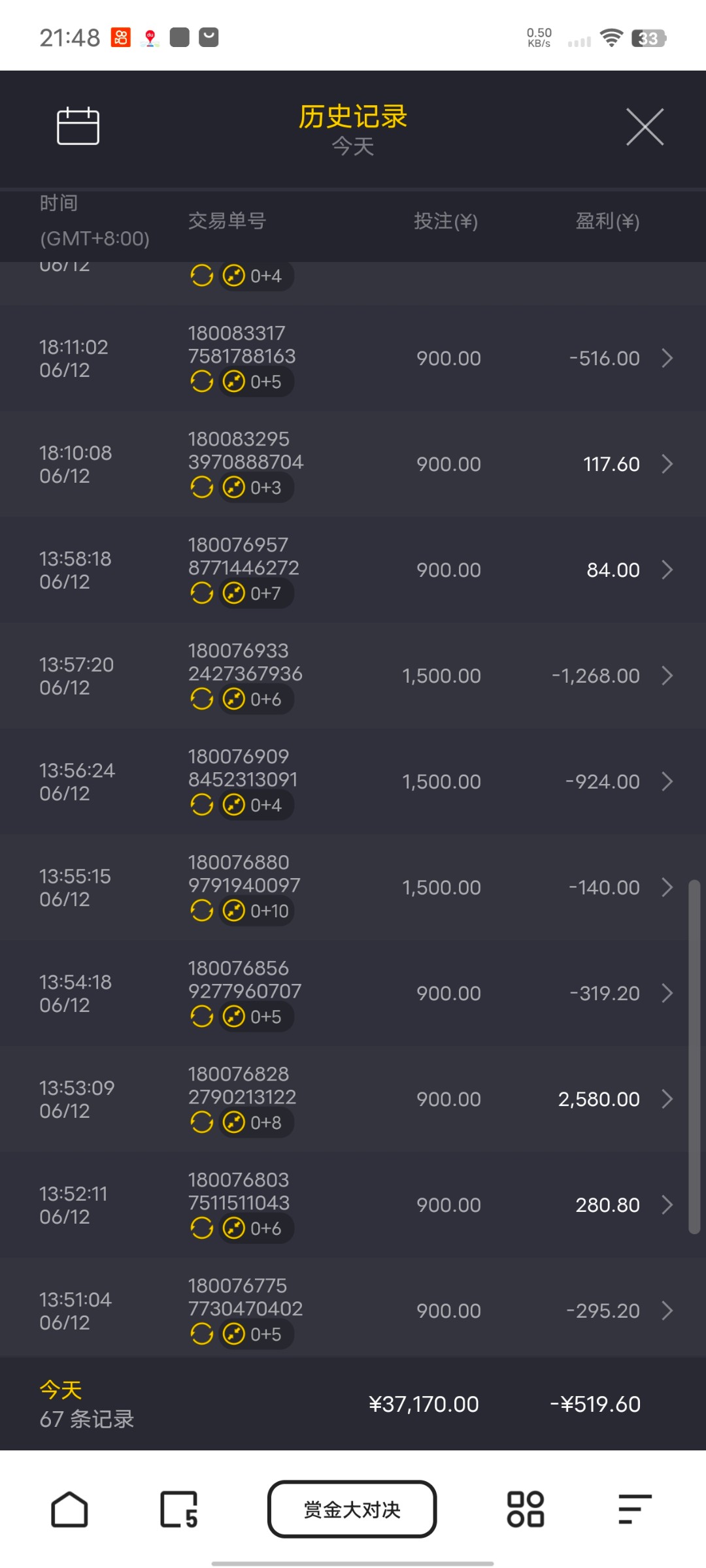
Task: Click the 历史记录 title header
Action: pos(353,117)
